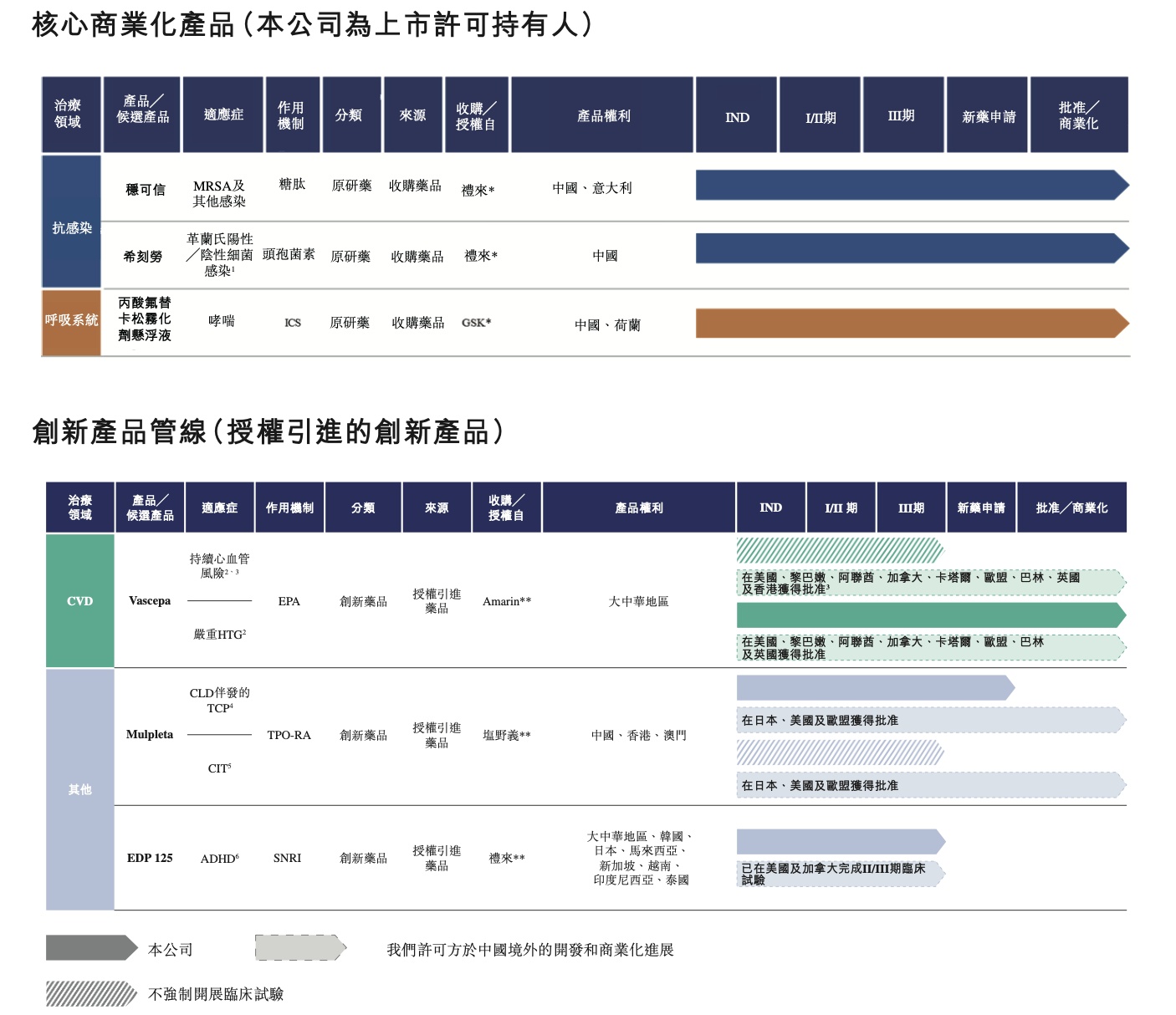Viewport: 1176px width, 1015px height.
Task: Click licensor 禮來** in EDP 125 row
Action: tap(507, 858)
